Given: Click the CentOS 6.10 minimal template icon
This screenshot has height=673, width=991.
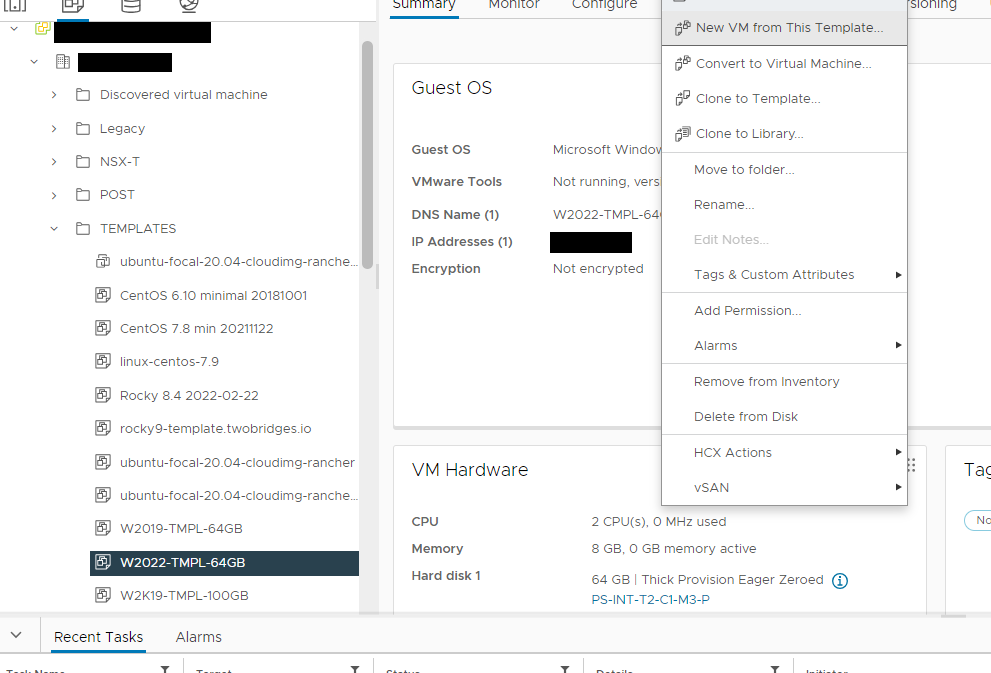Looking at the screenshot, I should (102, 295).
